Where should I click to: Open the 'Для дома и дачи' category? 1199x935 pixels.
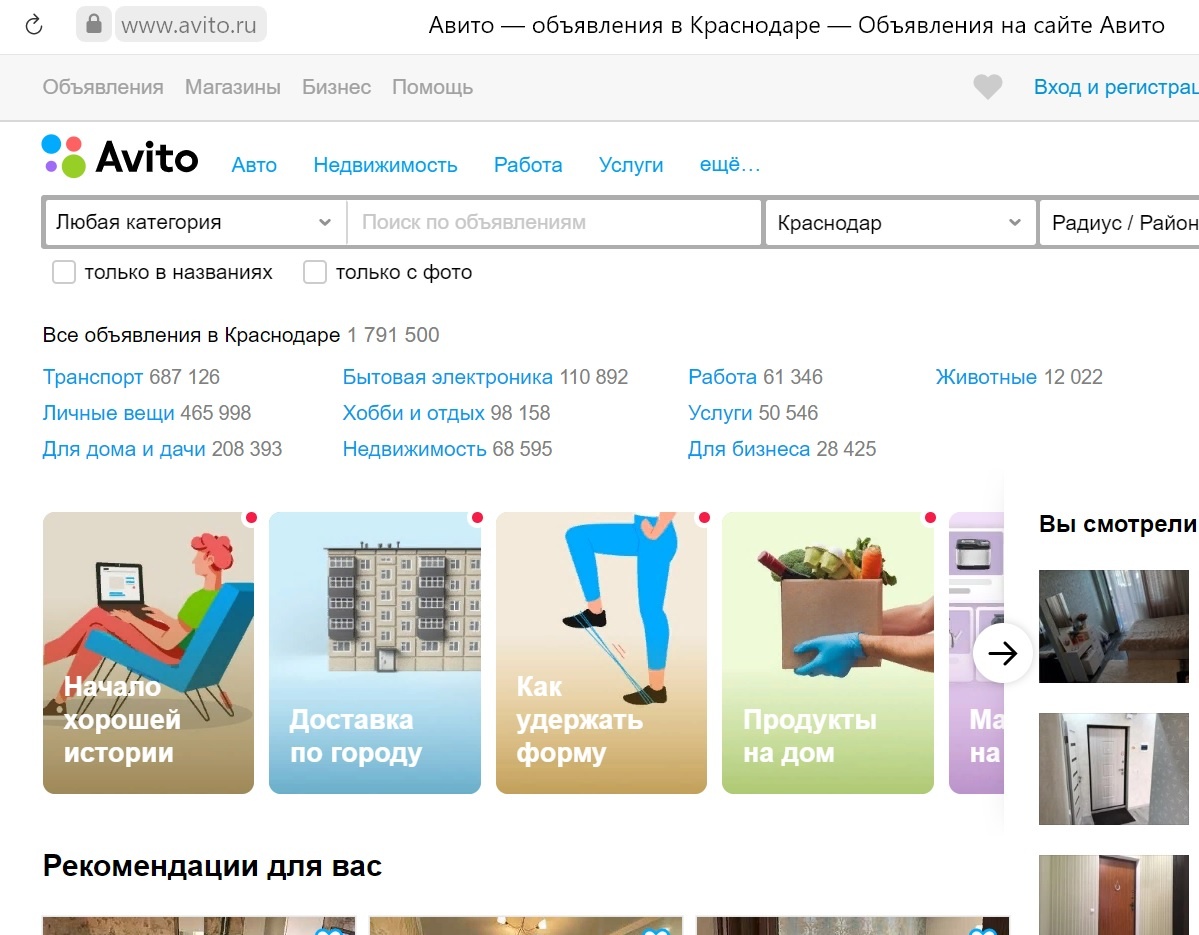pyautogui.click(x=124, y=449)
